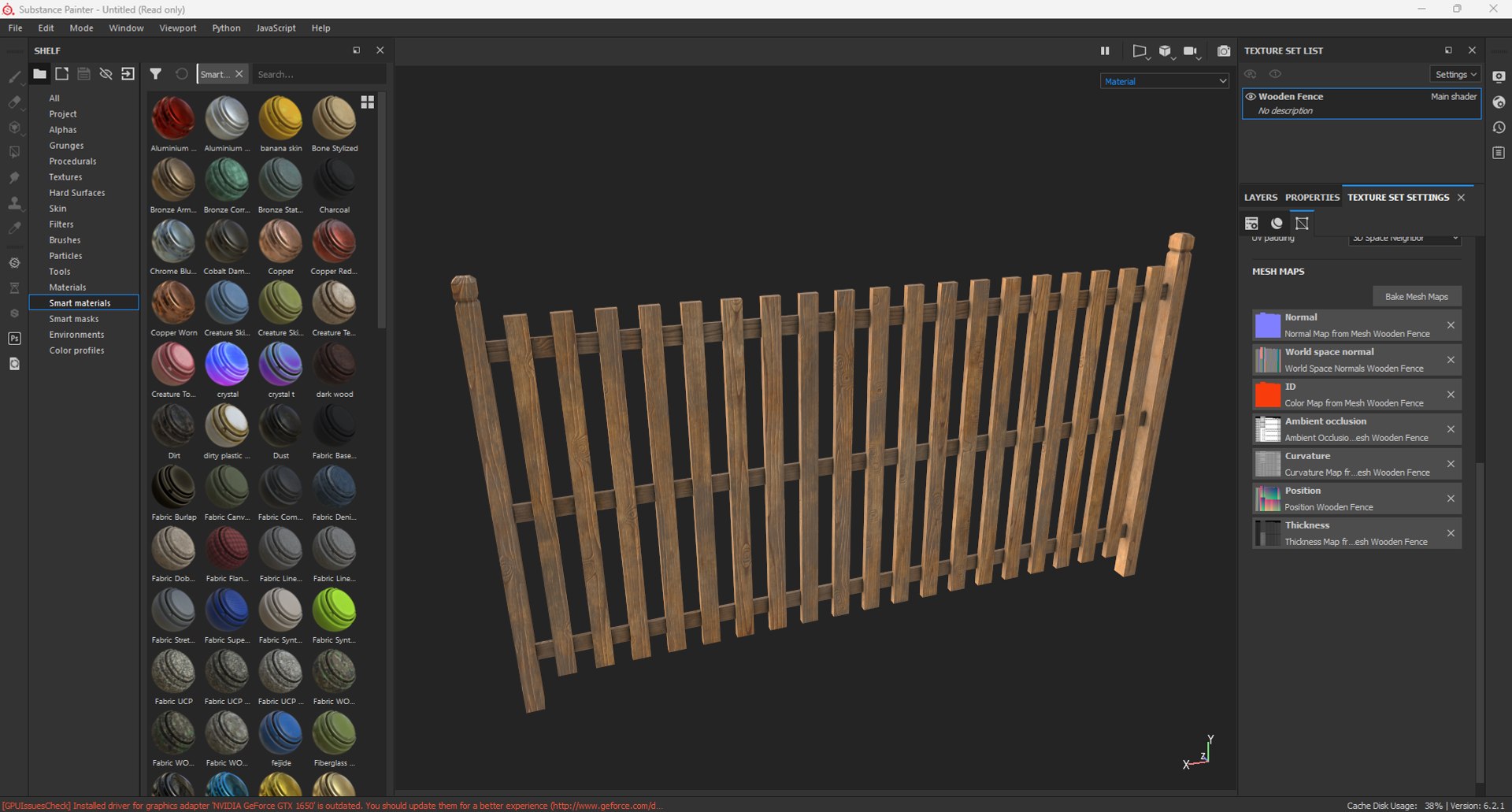
Task: Take a viewport screenshot with camera icon
Action: tap(1224, 51)
